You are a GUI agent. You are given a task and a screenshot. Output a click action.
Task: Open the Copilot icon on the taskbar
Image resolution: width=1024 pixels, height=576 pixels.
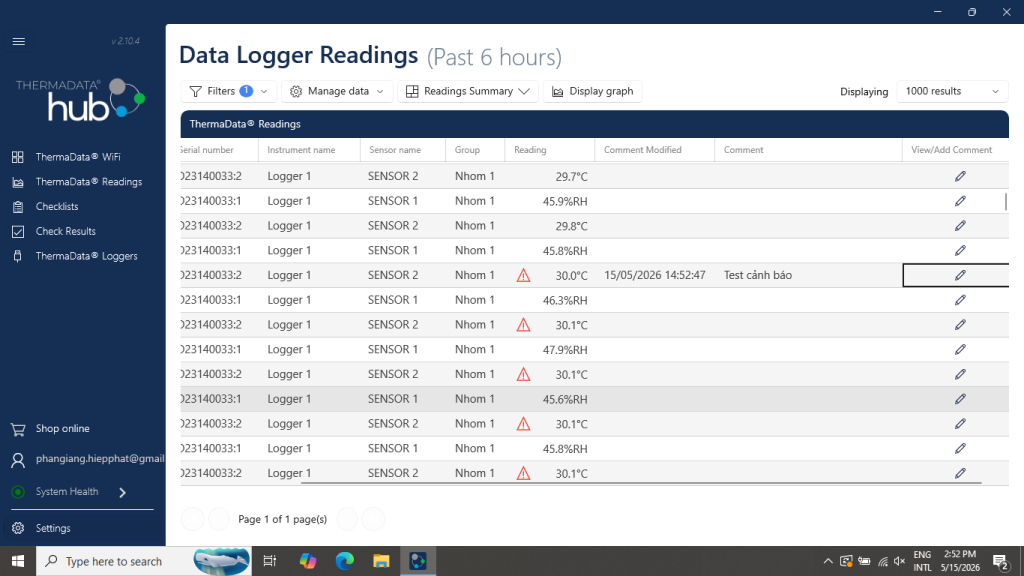point(308,561)
